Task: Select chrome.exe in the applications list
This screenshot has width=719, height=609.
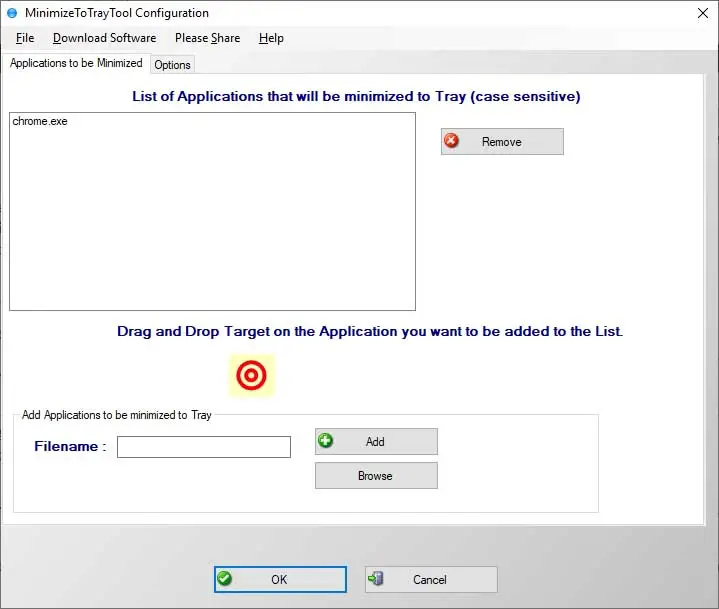Action: click(40, 121)
